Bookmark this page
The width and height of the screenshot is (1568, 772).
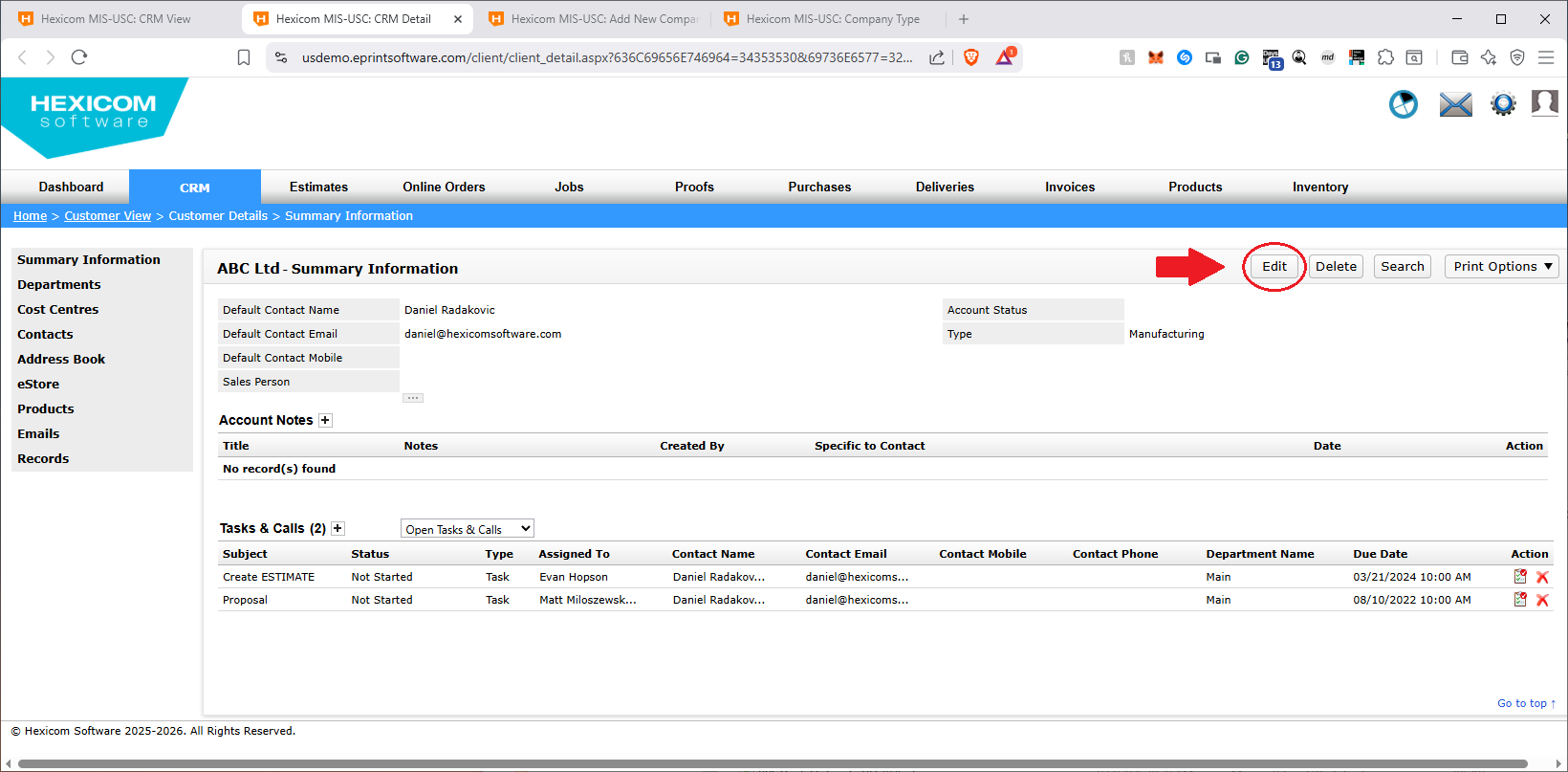pyautogui.click(x=244, y=57)
